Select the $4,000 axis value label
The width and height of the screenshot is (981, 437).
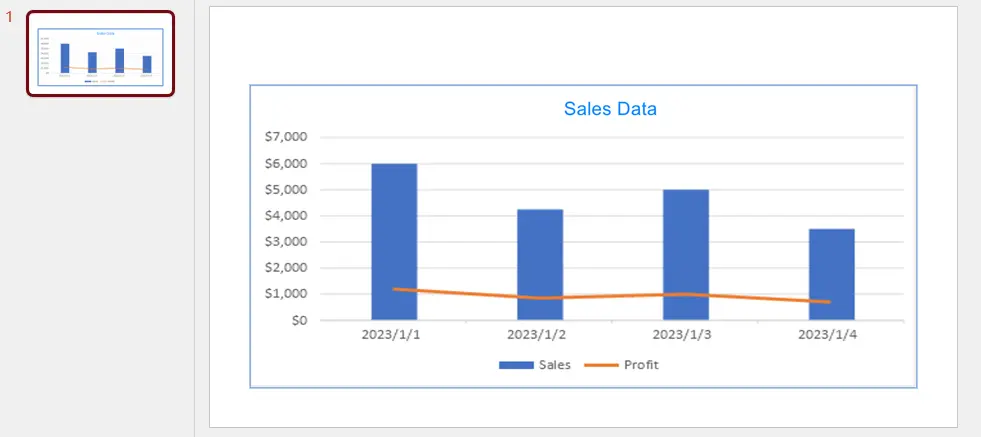point(286,215)
